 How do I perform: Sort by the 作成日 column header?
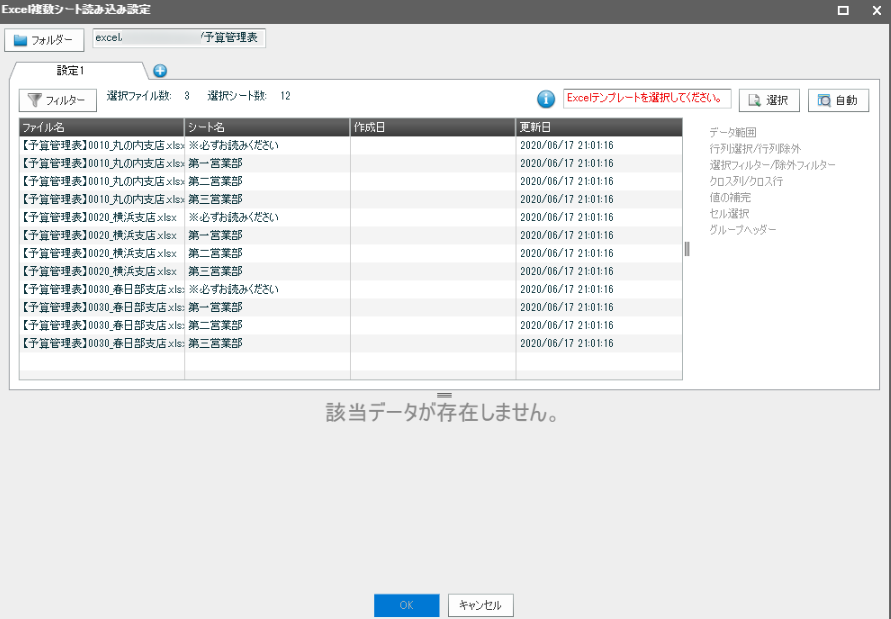click(x=433, y=127)
